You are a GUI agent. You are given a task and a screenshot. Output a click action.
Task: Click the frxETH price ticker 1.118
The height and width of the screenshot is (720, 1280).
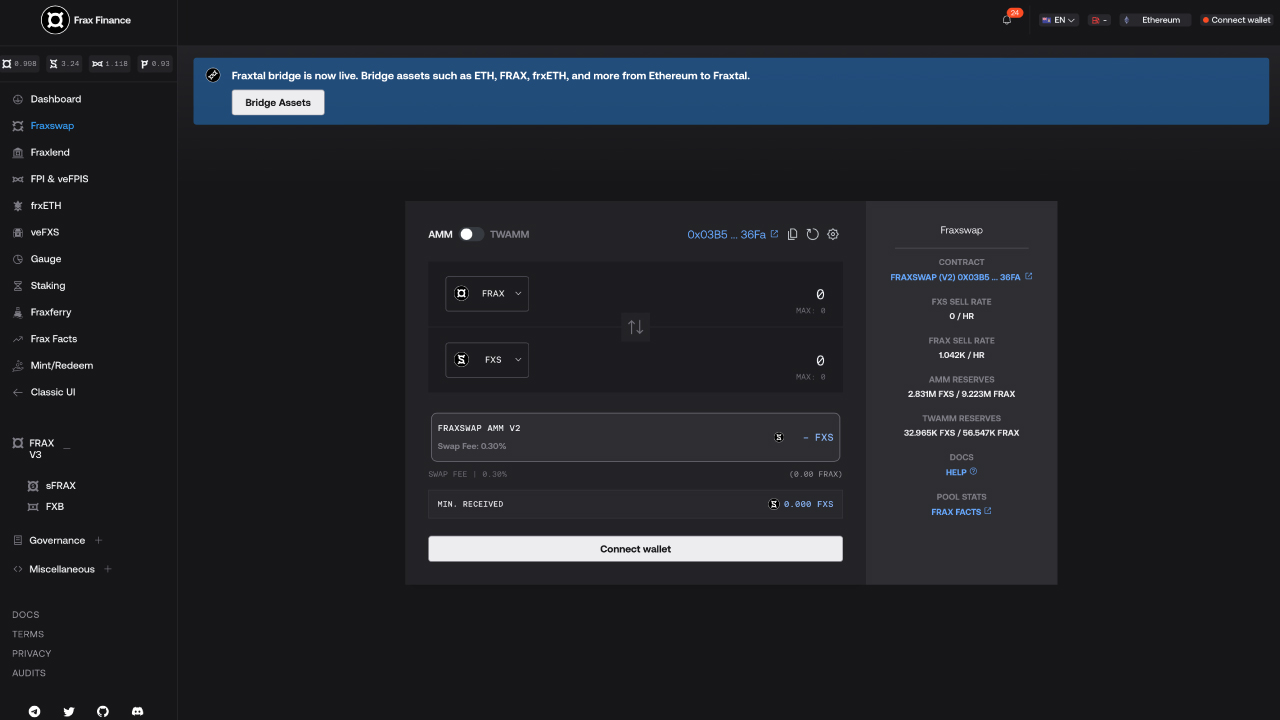tap(110, 64)
